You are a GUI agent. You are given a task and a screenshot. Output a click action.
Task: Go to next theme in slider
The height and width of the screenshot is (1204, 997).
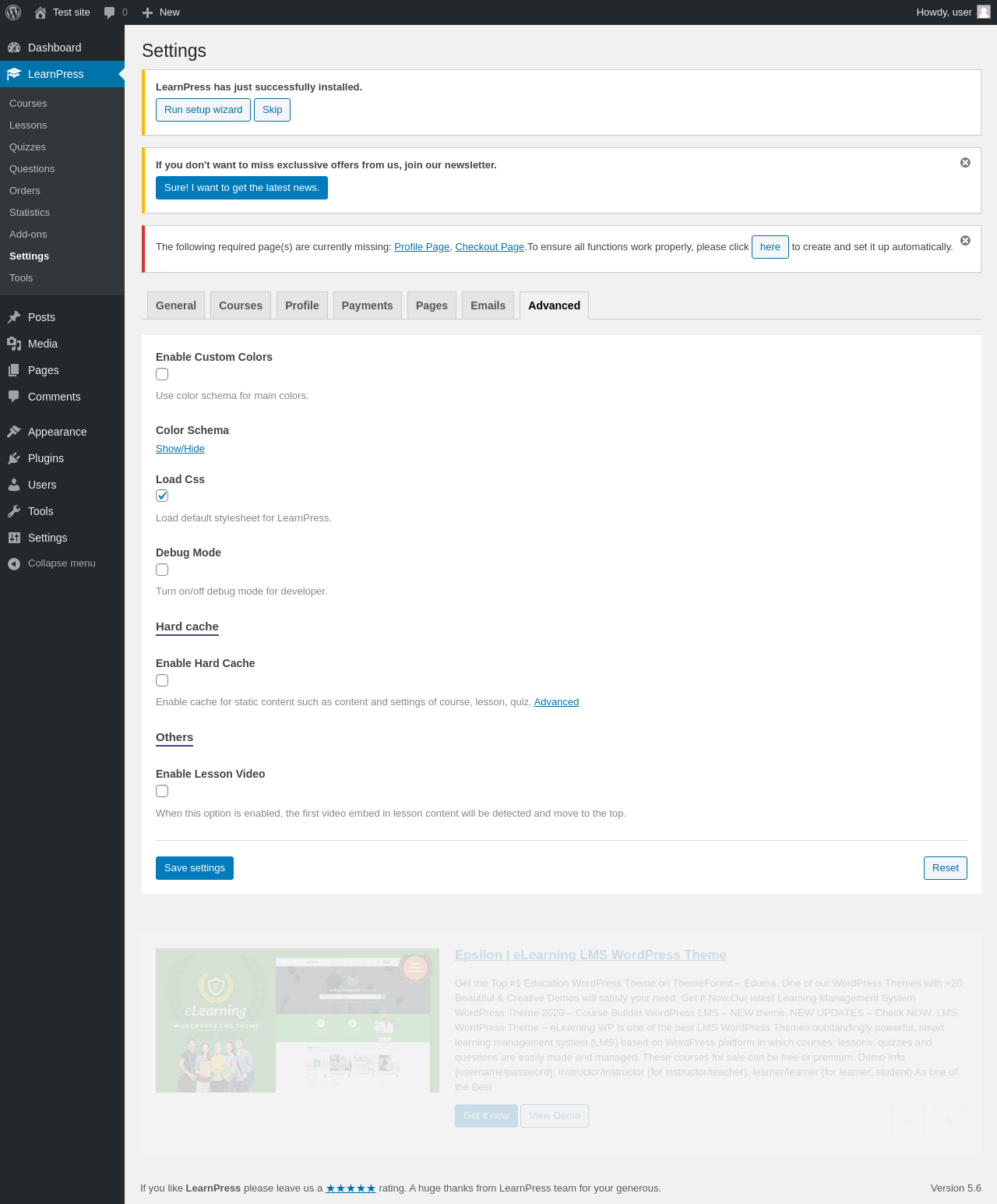[949, 1121]
